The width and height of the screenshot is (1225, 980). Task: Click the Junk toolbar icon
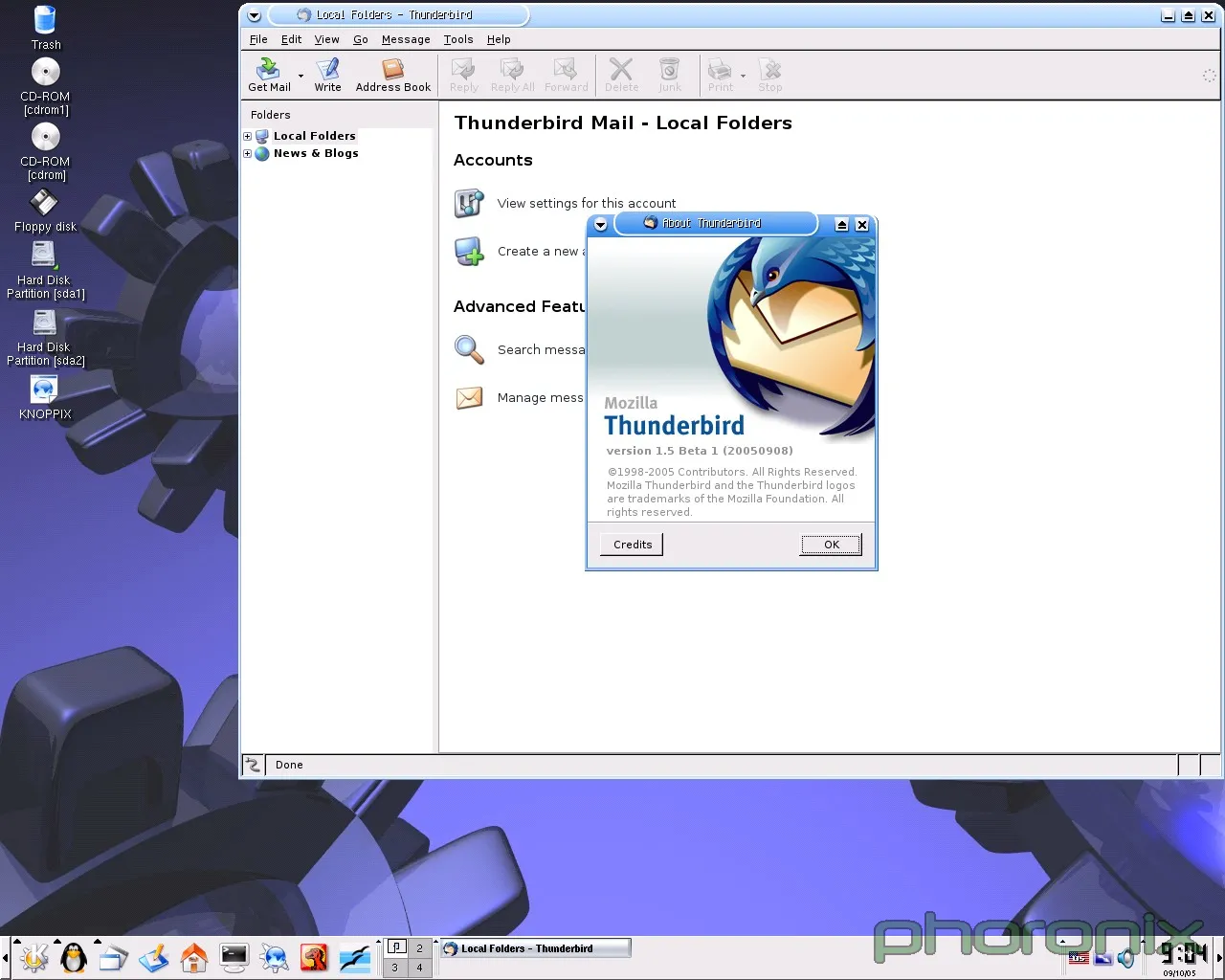point(670,75)
